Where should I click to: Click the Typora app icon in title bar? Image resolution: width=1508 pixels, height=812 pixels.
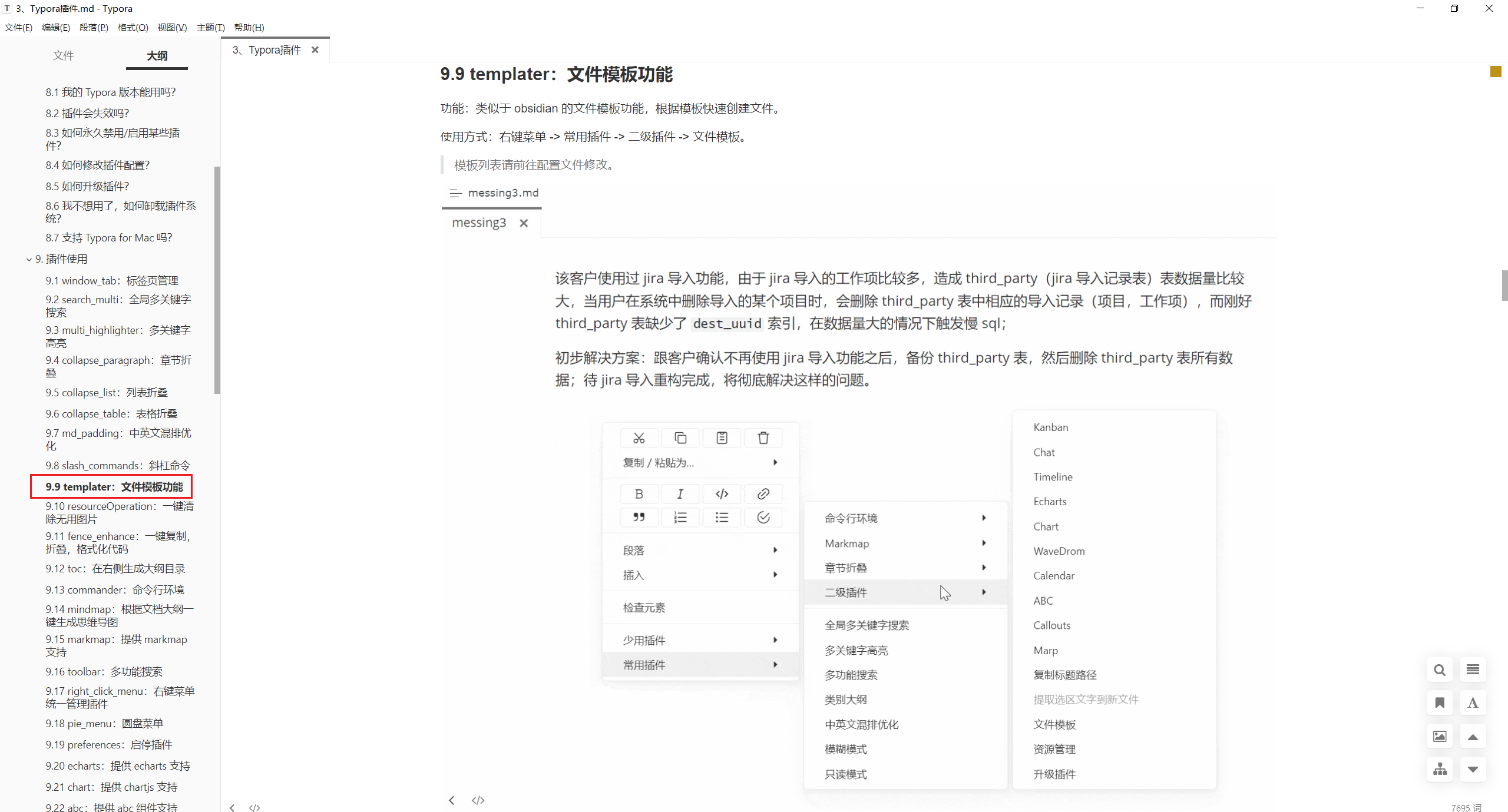click(8, 8)
